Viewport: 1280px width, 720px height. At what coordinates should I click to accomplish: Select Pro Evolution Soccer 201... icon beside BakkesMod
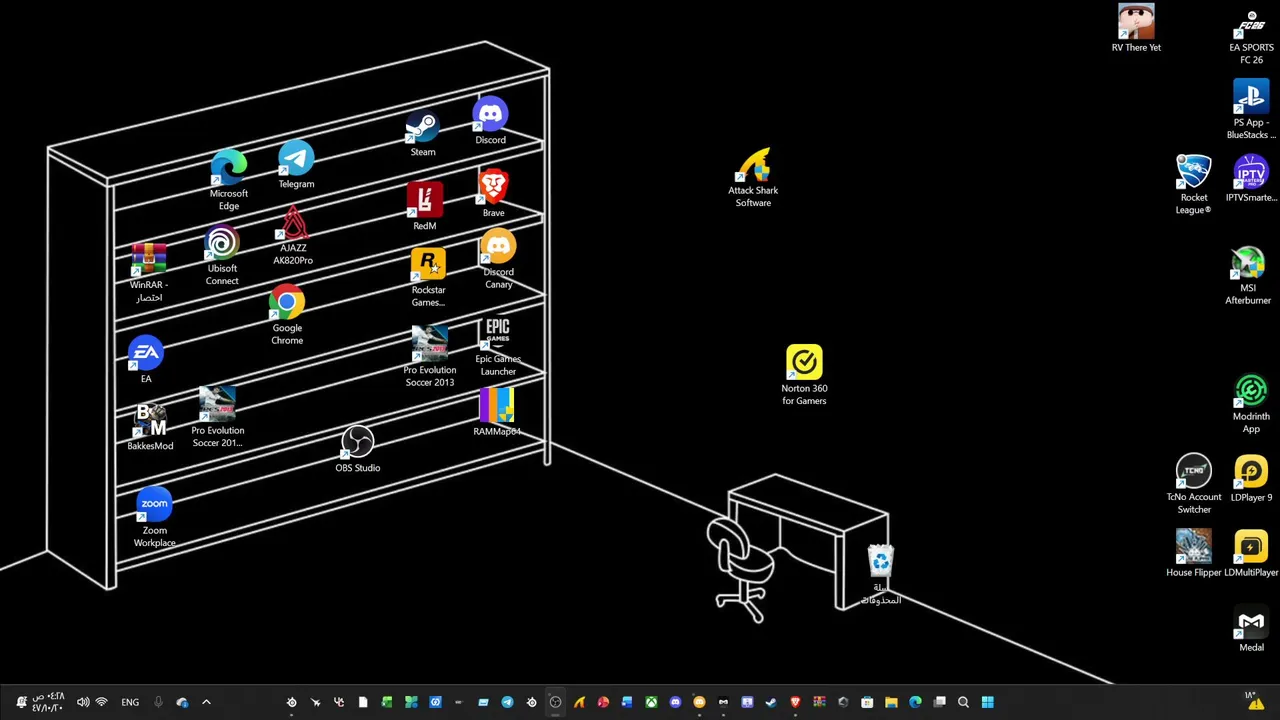point(218,418)
